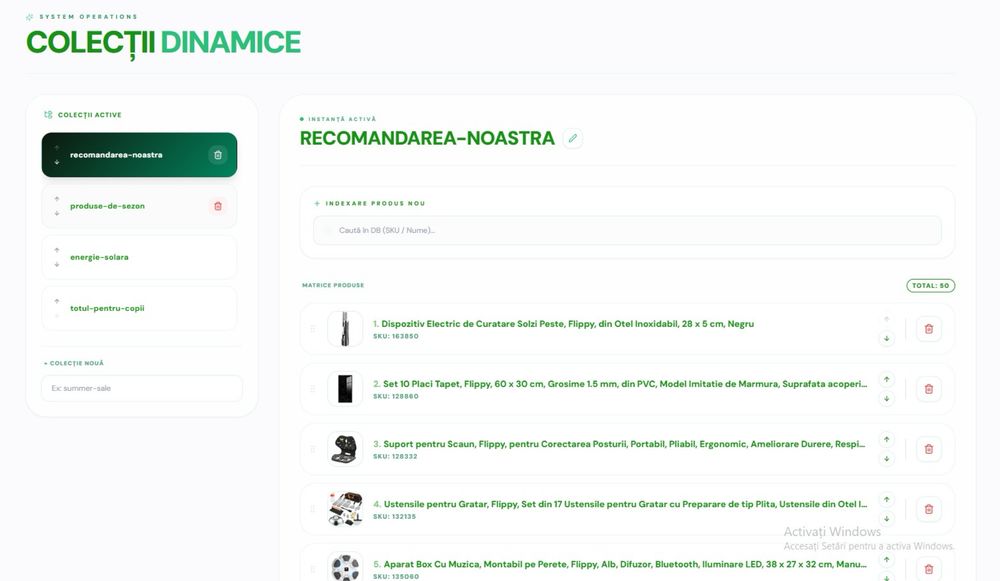Image resolution: width=1000 pixels, height=581 pixels.
Task: Open the totul-pentru-copii collection
Action: [139, 308]
